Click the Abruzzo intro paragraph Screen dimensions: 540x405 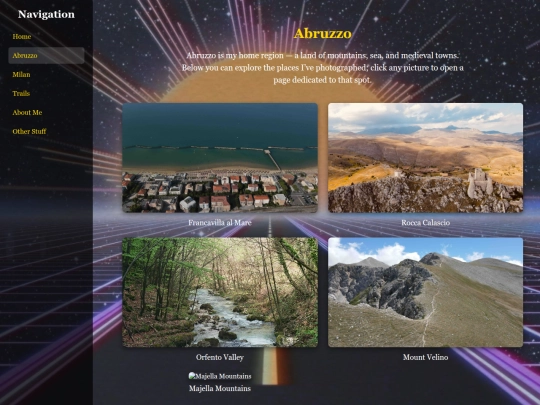pyautogui.click(x=323, y=68)
